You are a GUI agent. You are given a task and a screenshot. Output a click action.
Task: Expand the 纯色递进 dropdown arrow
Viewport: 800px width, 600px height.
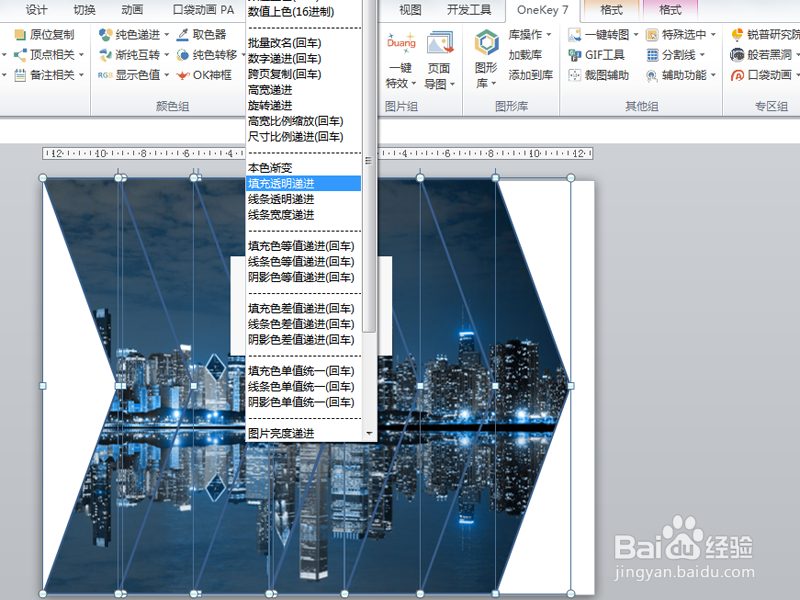(166, 35)
